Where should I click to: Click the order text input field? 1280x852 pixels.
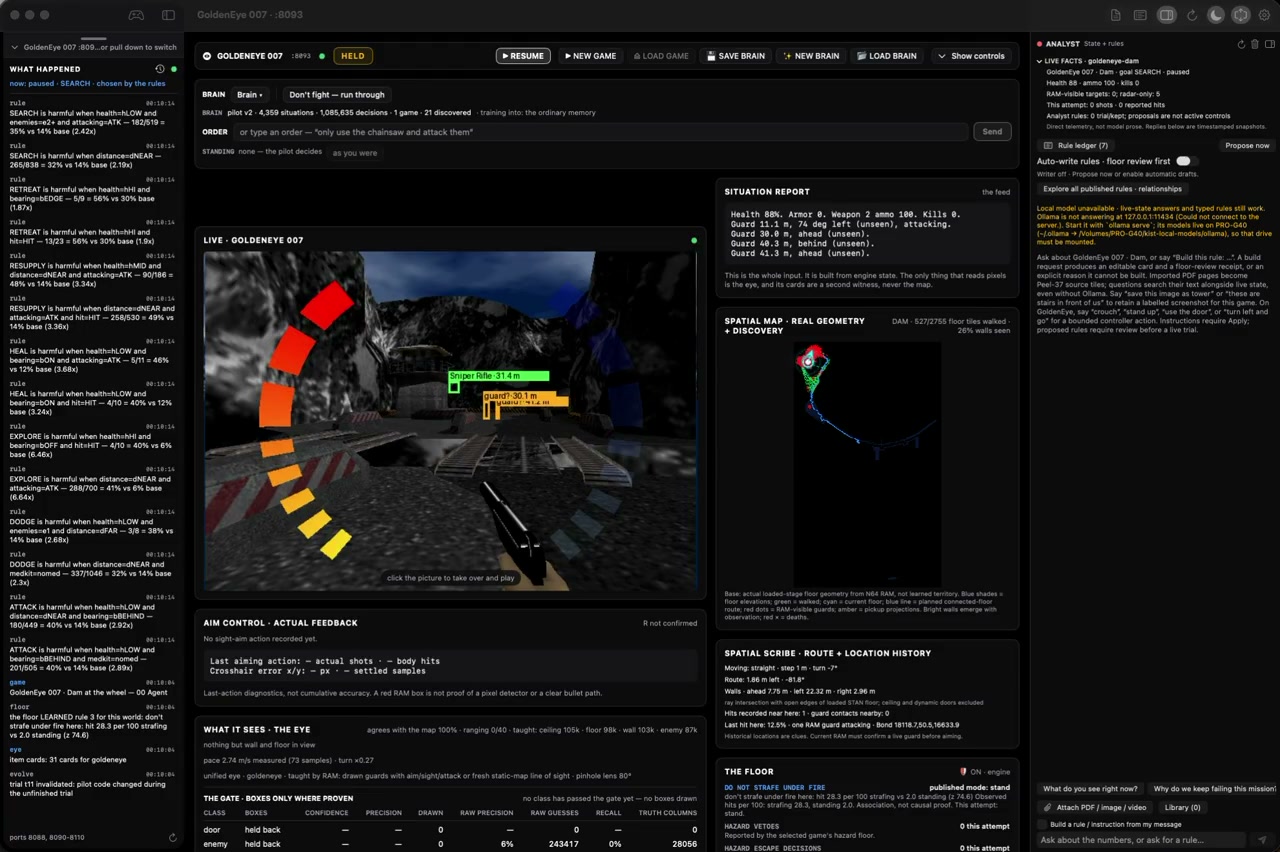click(x=600, y=132)
